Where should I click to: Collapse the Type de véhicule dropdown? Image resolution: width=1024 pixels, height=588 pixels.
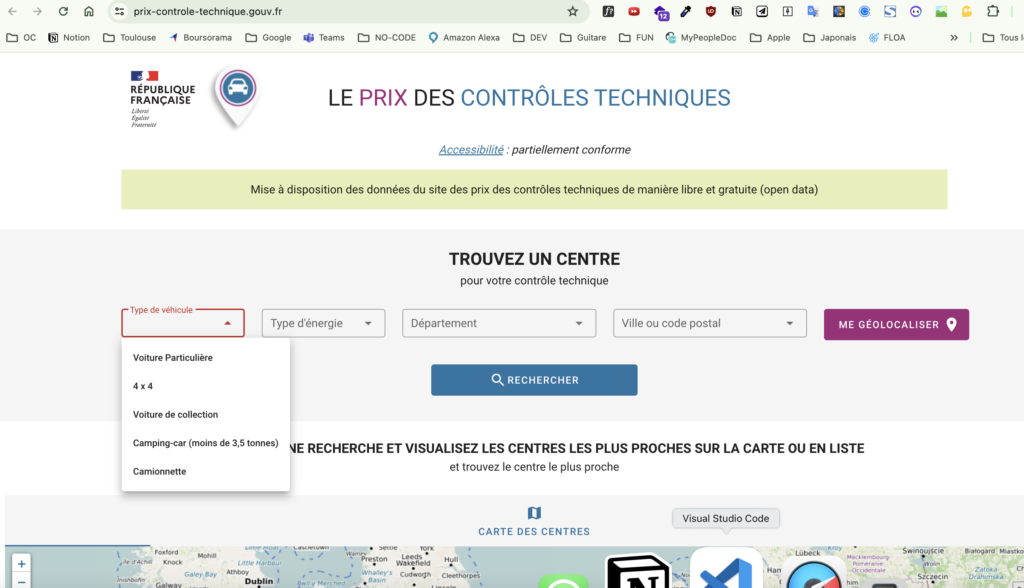(227, 323)
